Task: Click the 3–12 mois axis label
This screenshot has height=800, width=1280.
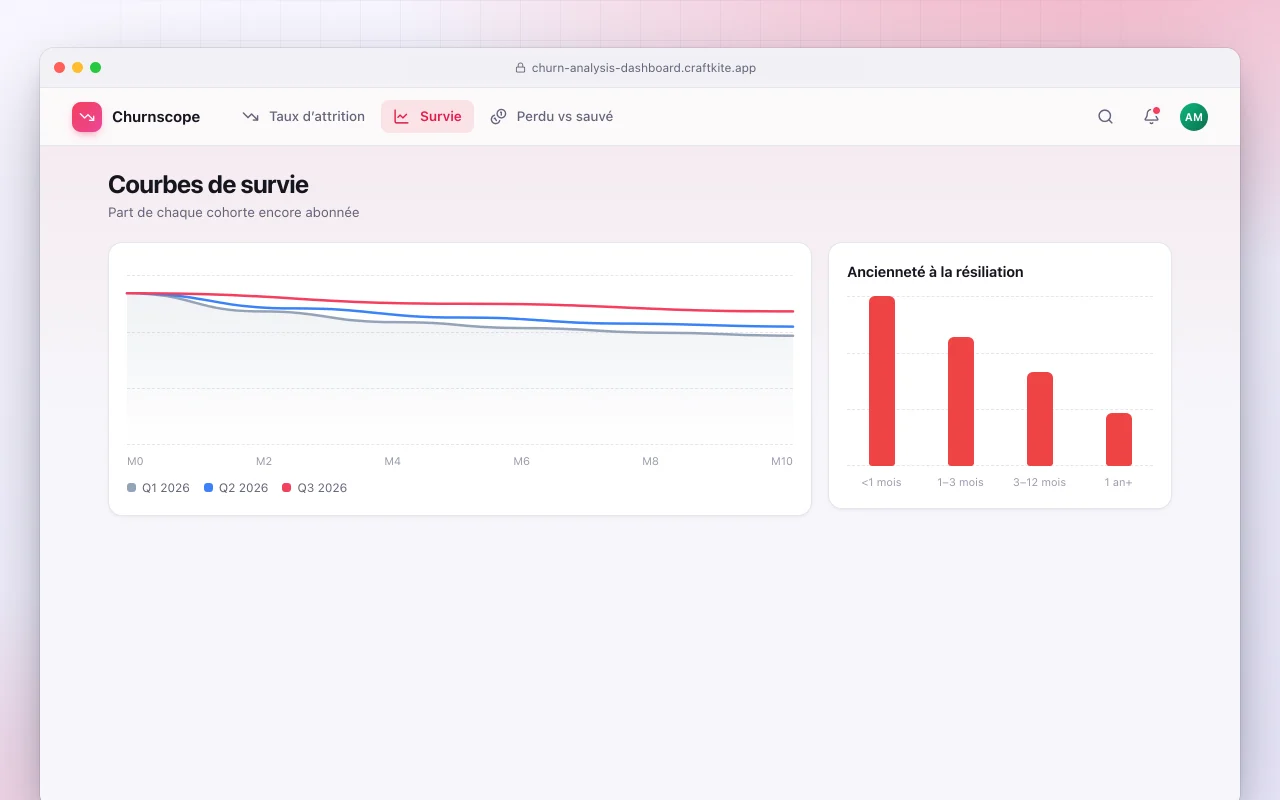Action: point(1040,482)
